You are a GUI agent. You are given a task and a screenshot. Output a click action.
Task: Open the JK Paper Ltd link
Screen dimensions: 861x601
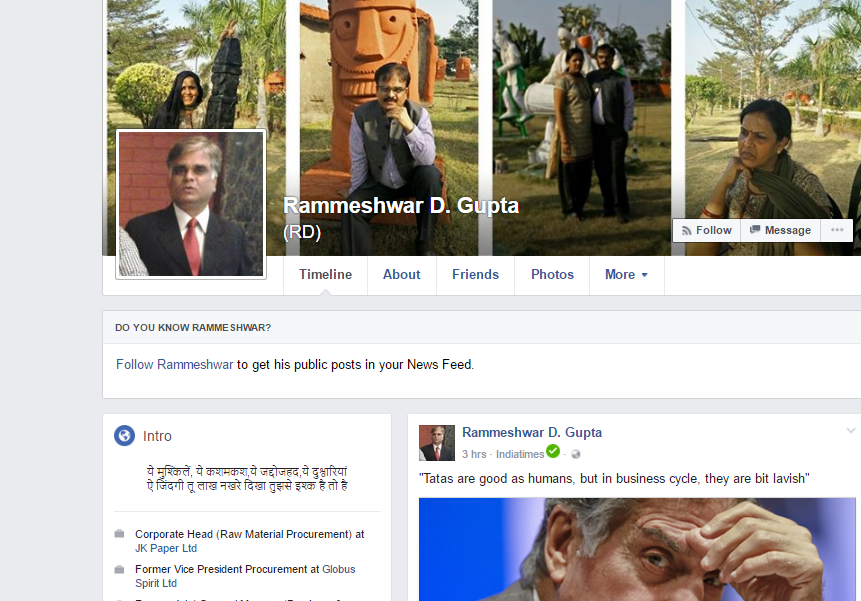point(166,548)
